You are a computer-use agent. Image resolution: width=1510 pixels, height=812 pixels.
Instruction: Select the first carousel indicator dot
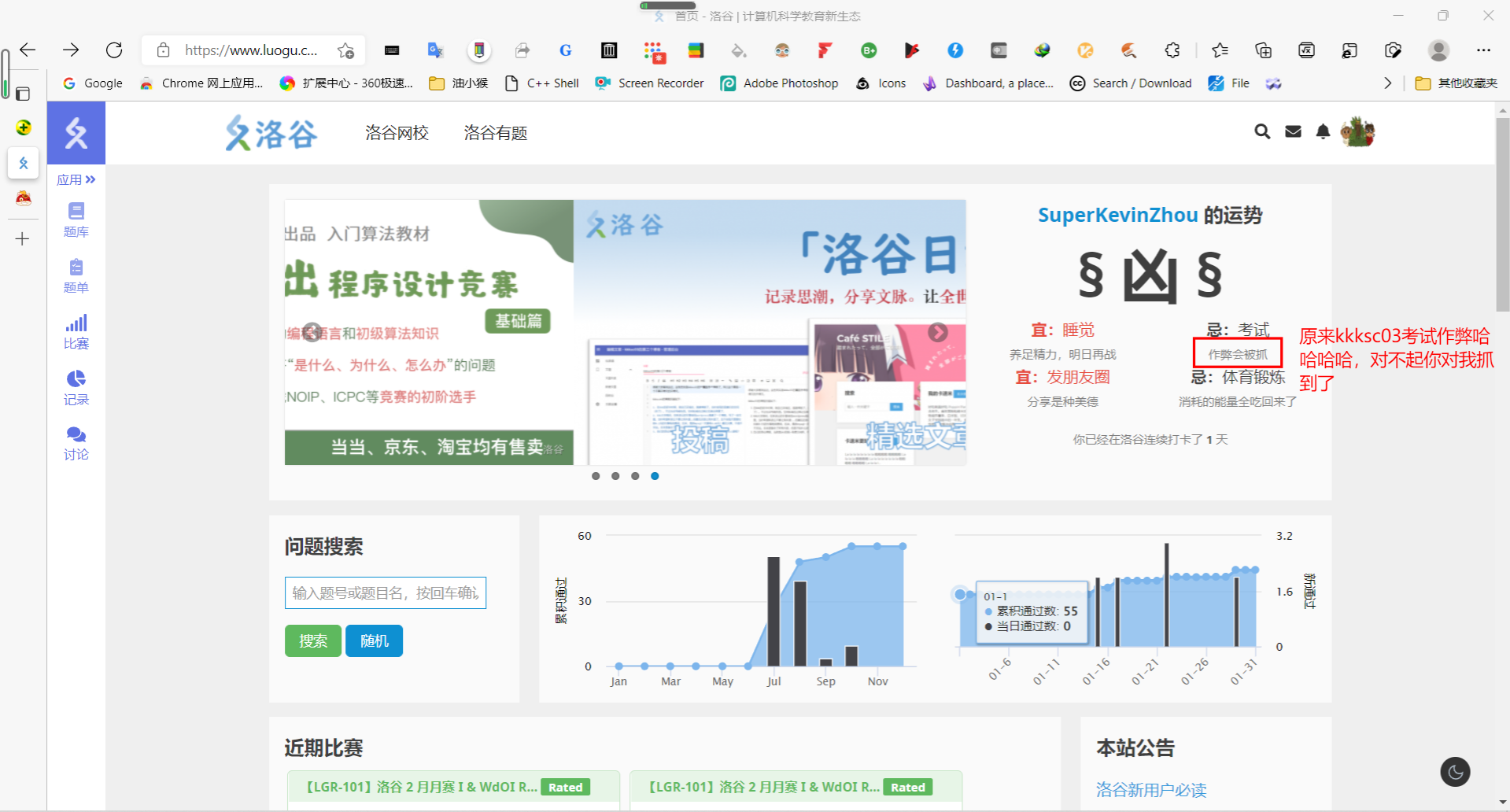tap(596, 476)
